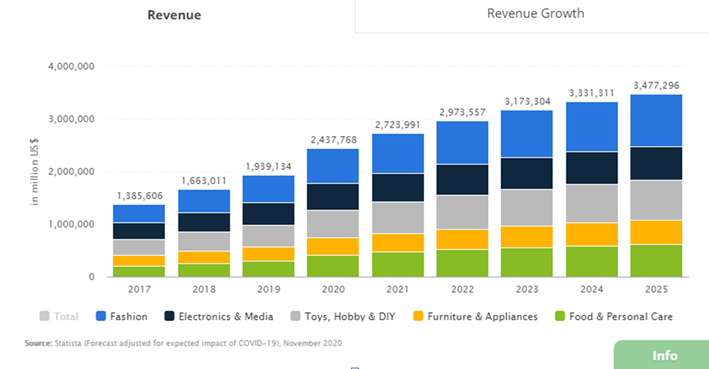This screenshot has height=369, width=709.
Task: Click the Statista source note text
Action: 183,343
